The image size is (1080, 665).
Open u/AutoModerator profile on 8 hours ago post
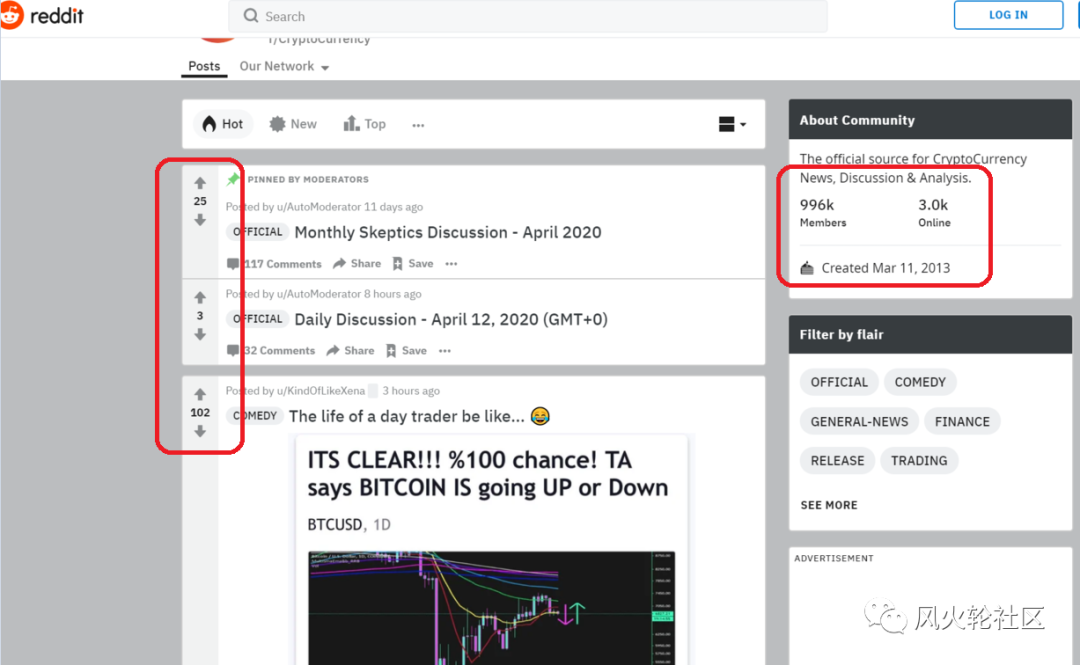coord(319,294)
